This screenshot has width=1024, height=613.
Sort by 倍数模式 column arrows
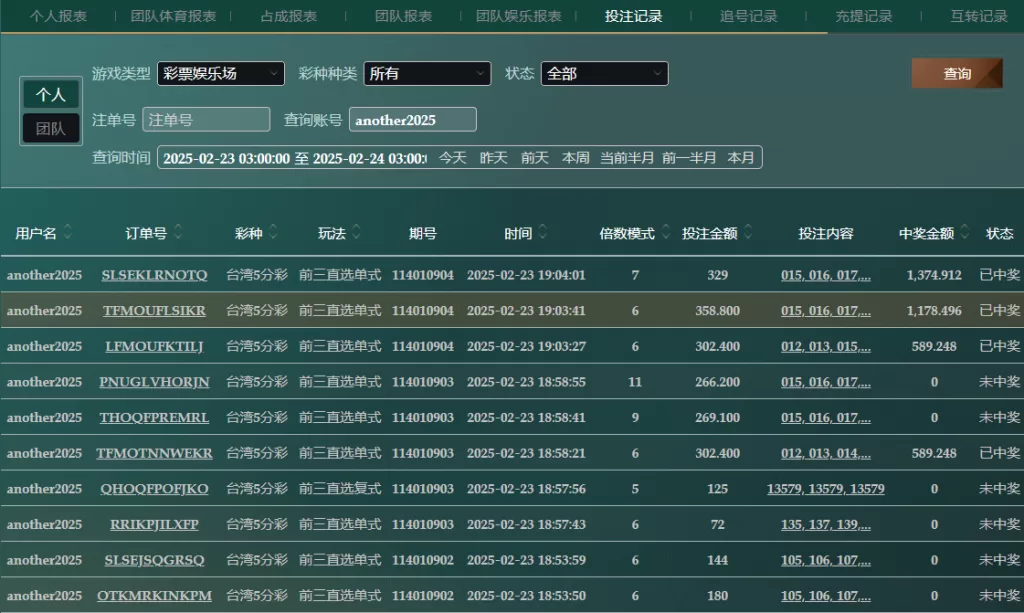(665, 232)
